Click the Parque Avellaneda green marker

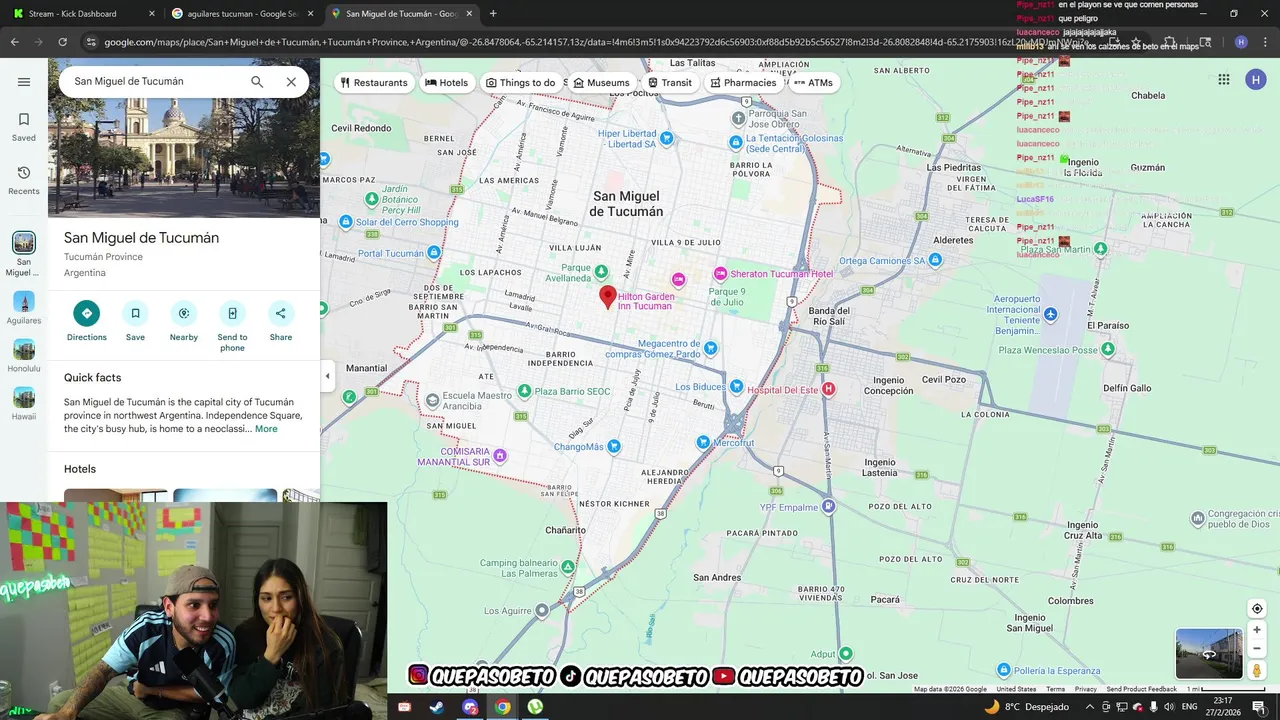601,272
